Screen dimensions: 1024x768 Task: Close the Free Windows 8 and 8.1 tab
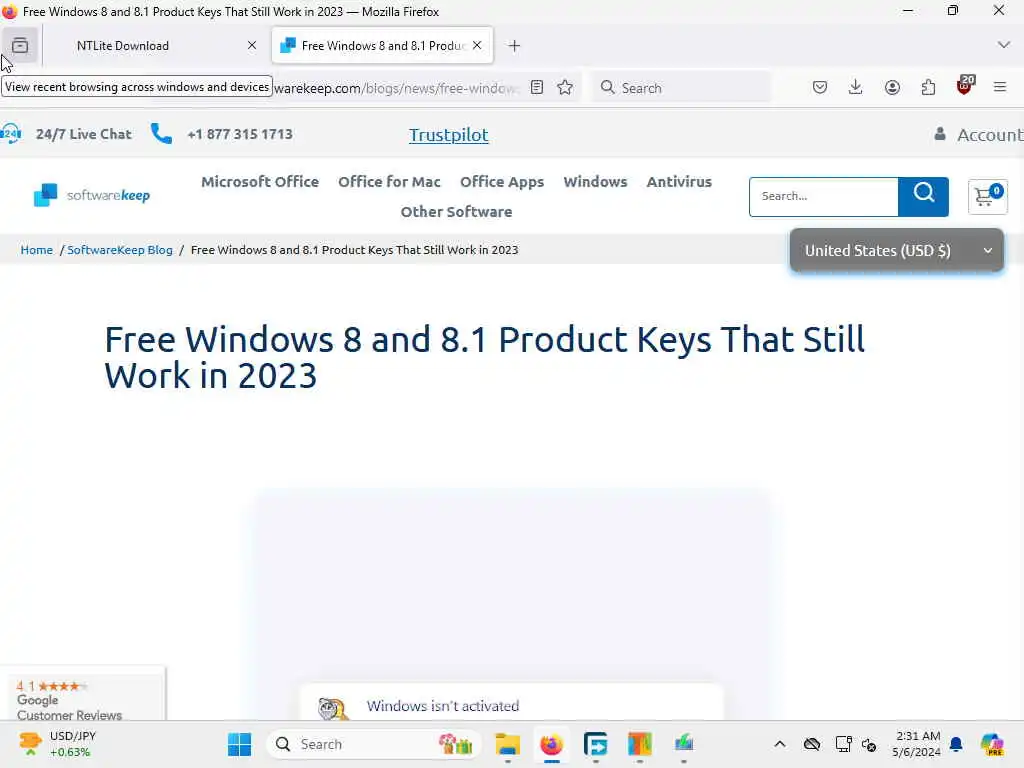477,45
